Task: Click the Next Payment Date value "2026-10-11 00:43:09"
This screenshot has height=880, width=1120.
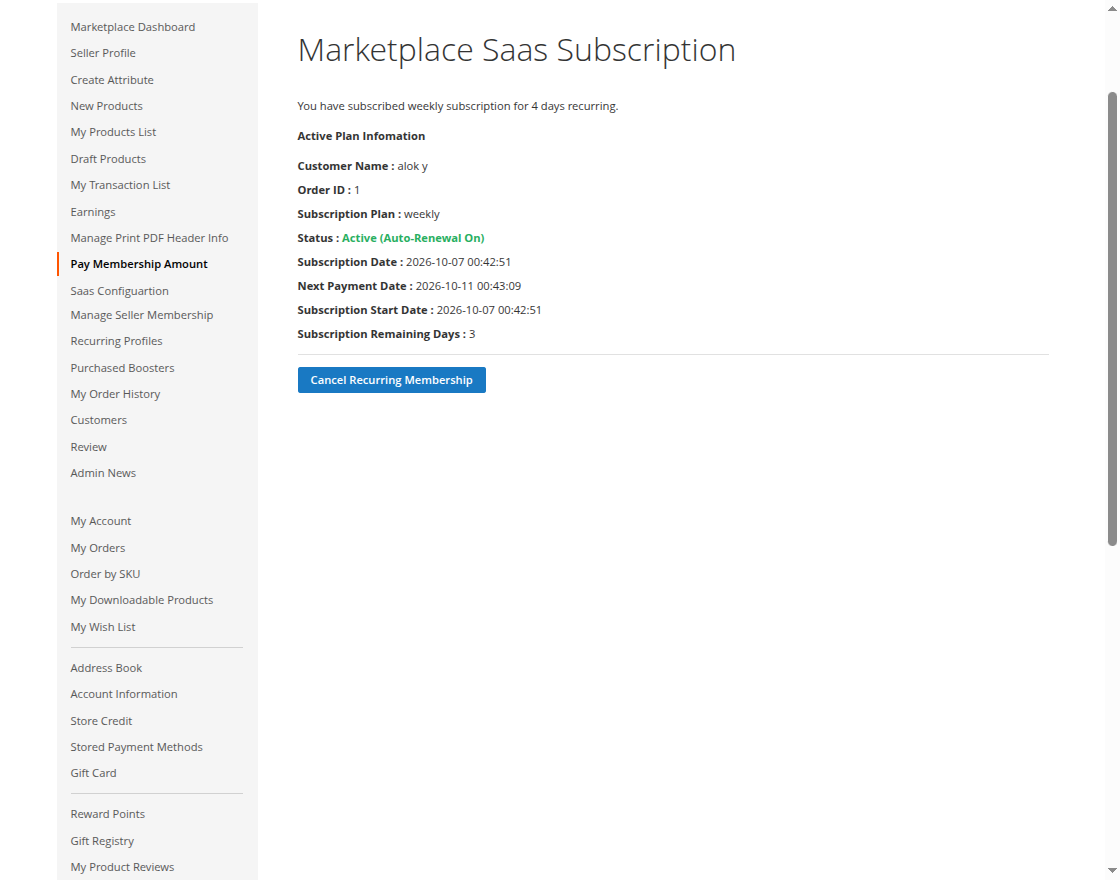Action: 468,286
